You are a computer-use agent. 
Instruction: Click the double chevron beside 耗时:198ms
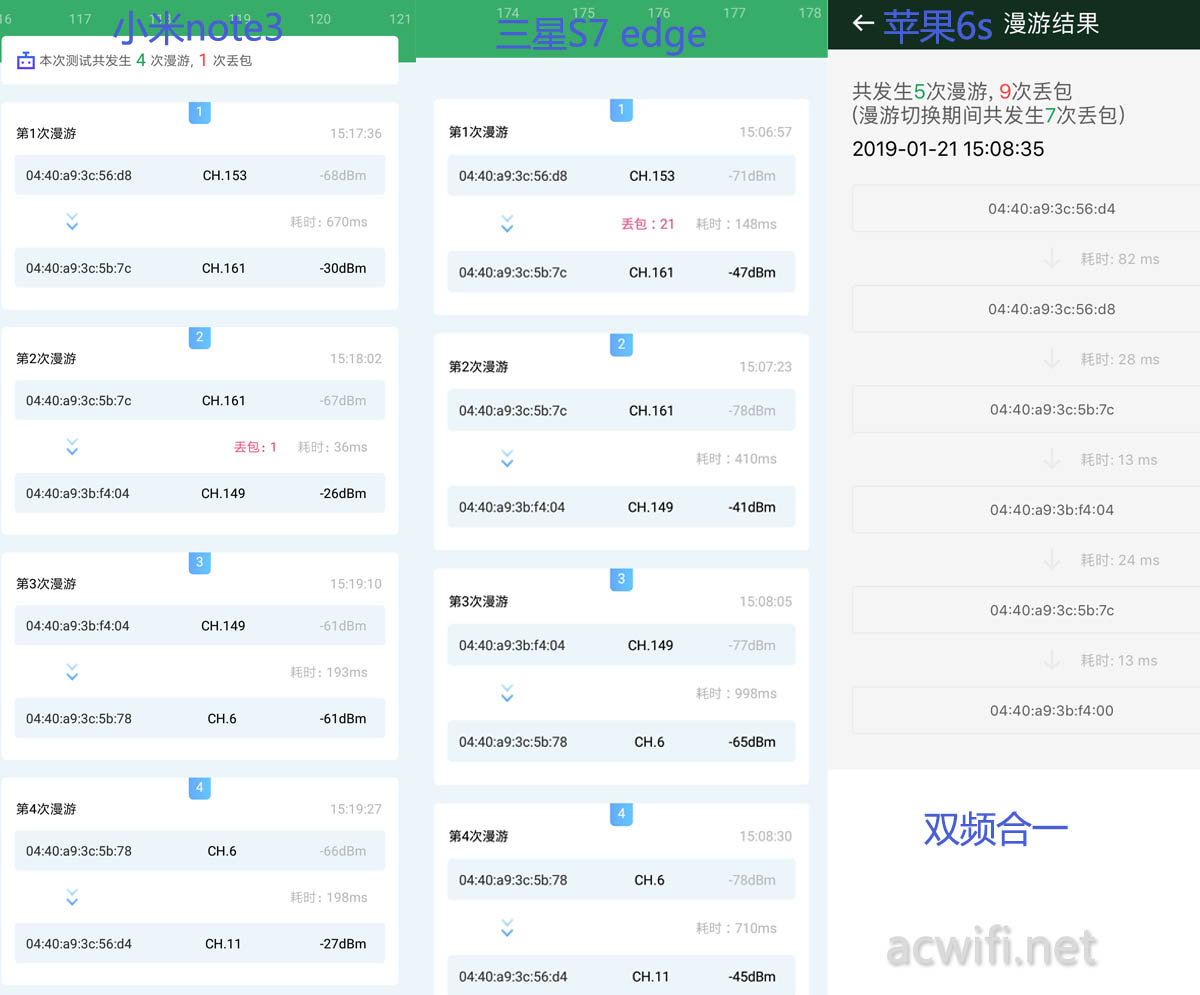[72, 897]
